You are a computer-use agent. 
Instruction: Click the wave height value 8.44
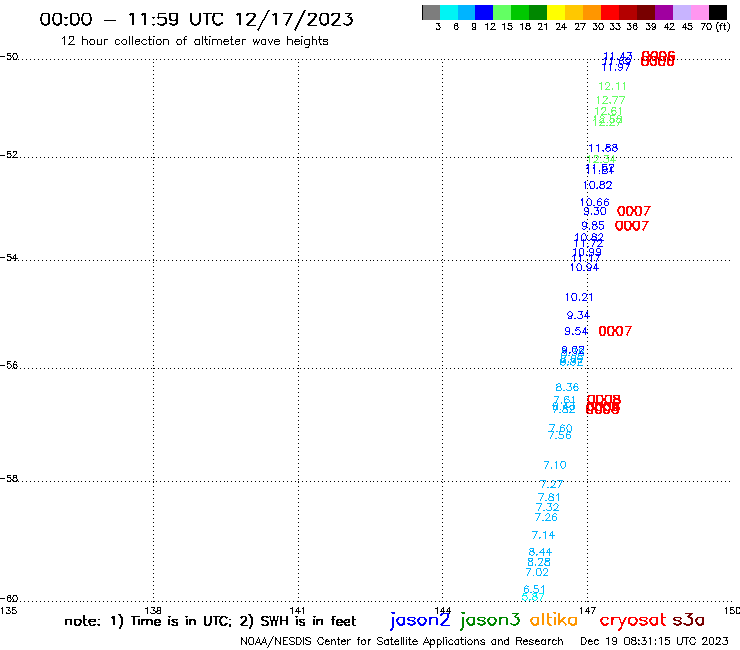[540, 552]
